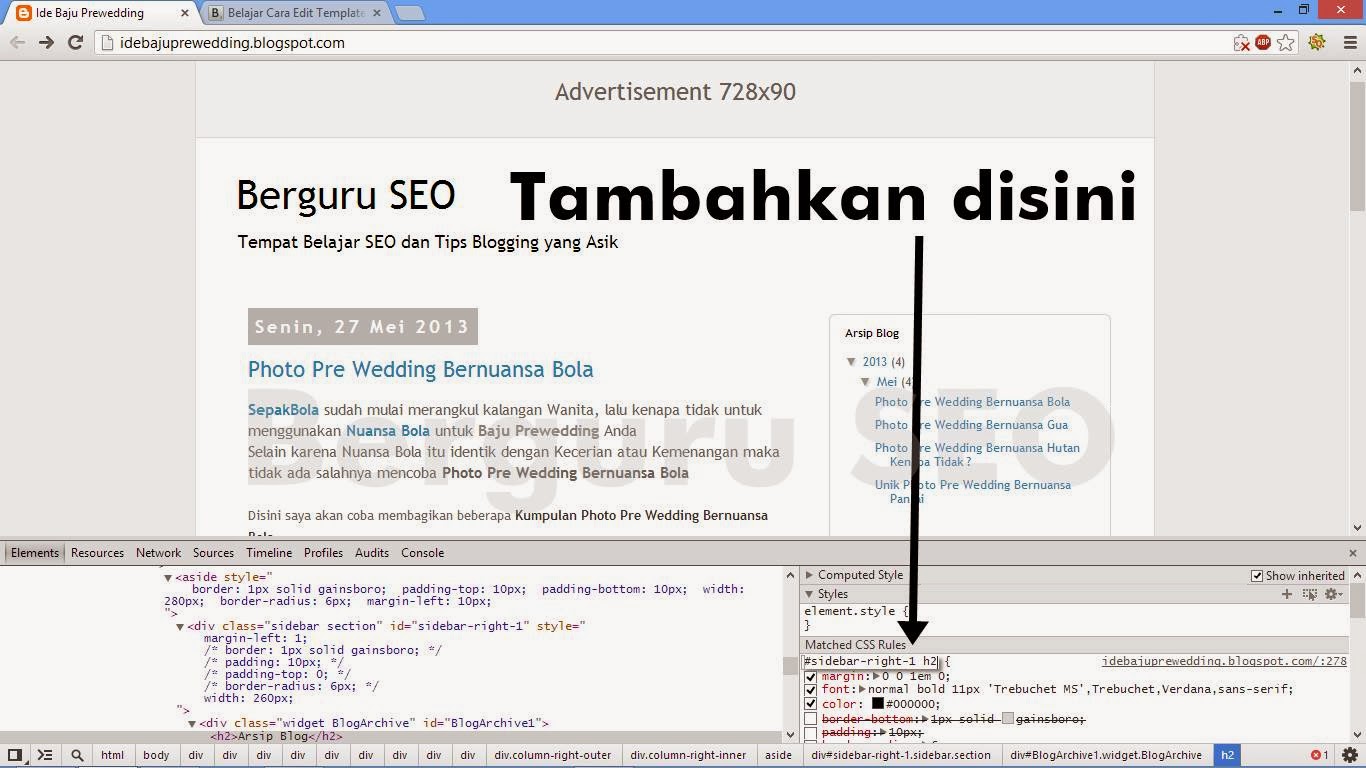Toggle element state selector icon in Styles
This screenshot has height=768, width=1366.
pyautogui.click(x=1309, y=594)
